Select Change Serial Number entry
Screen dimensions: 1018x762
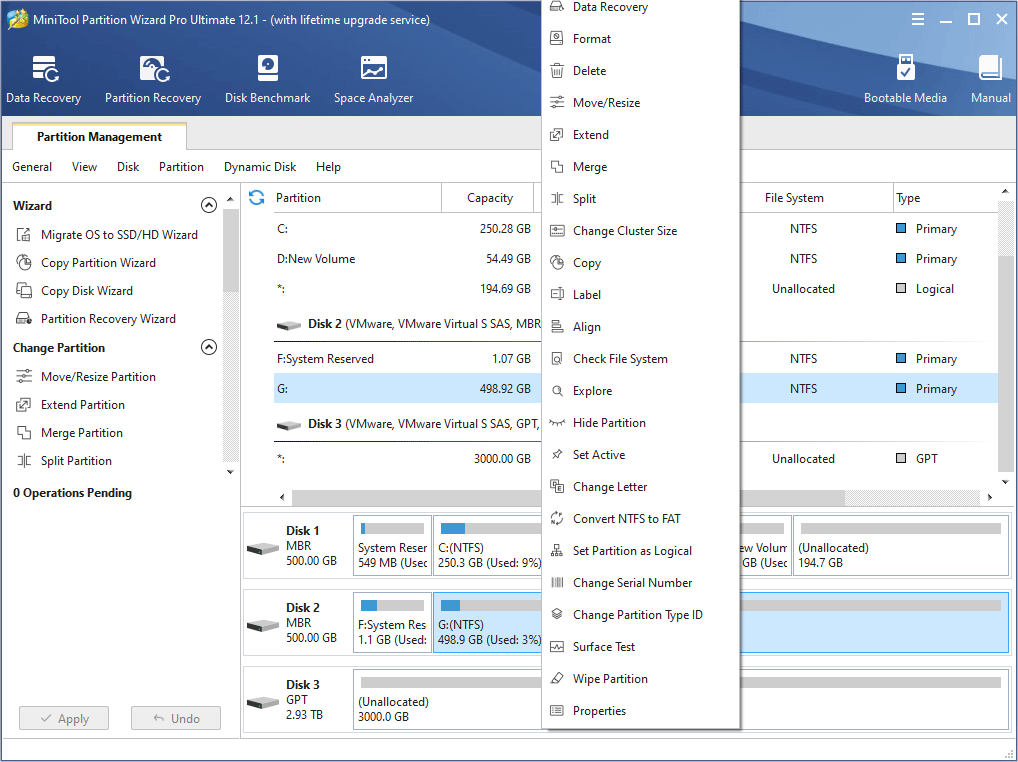pyautogui.click(x=640, y=583)
